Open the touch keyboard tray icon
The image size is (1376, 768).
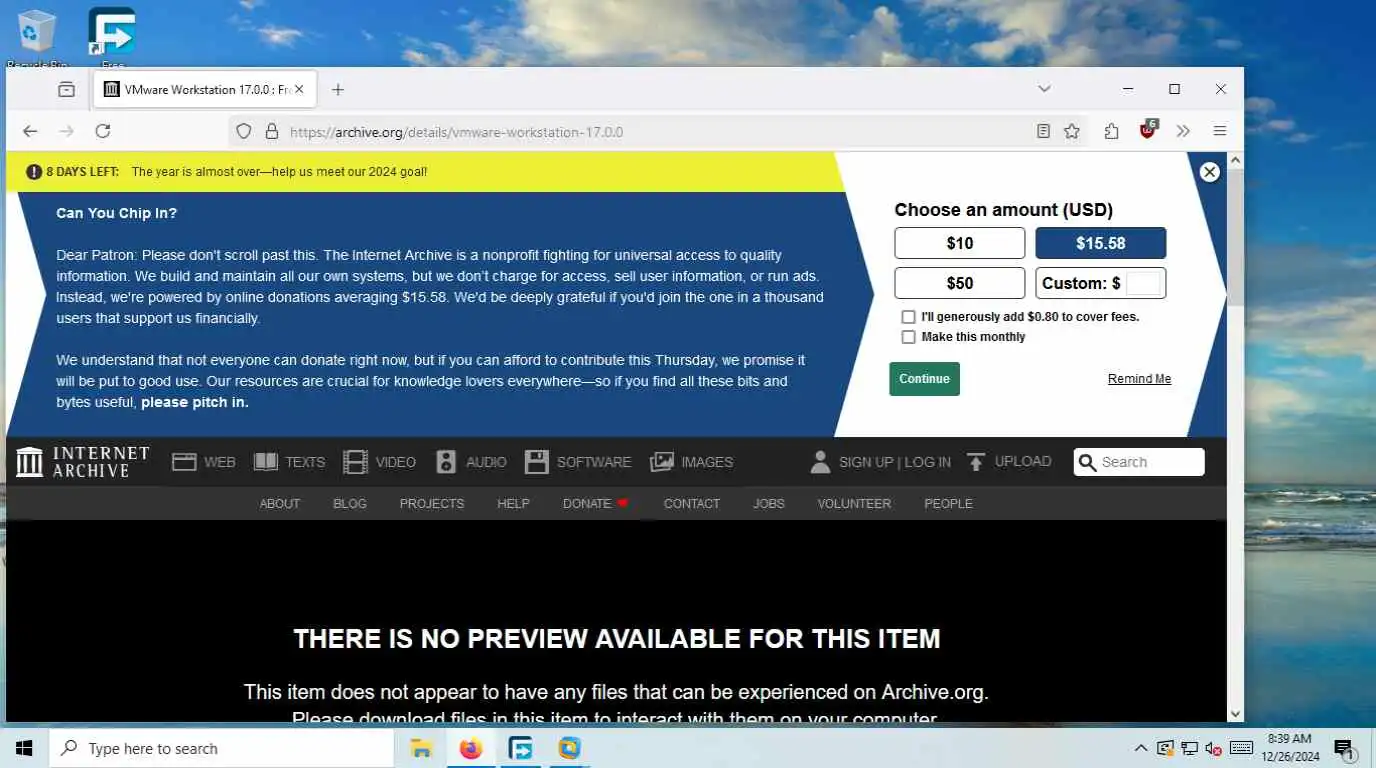point(1241,748)
